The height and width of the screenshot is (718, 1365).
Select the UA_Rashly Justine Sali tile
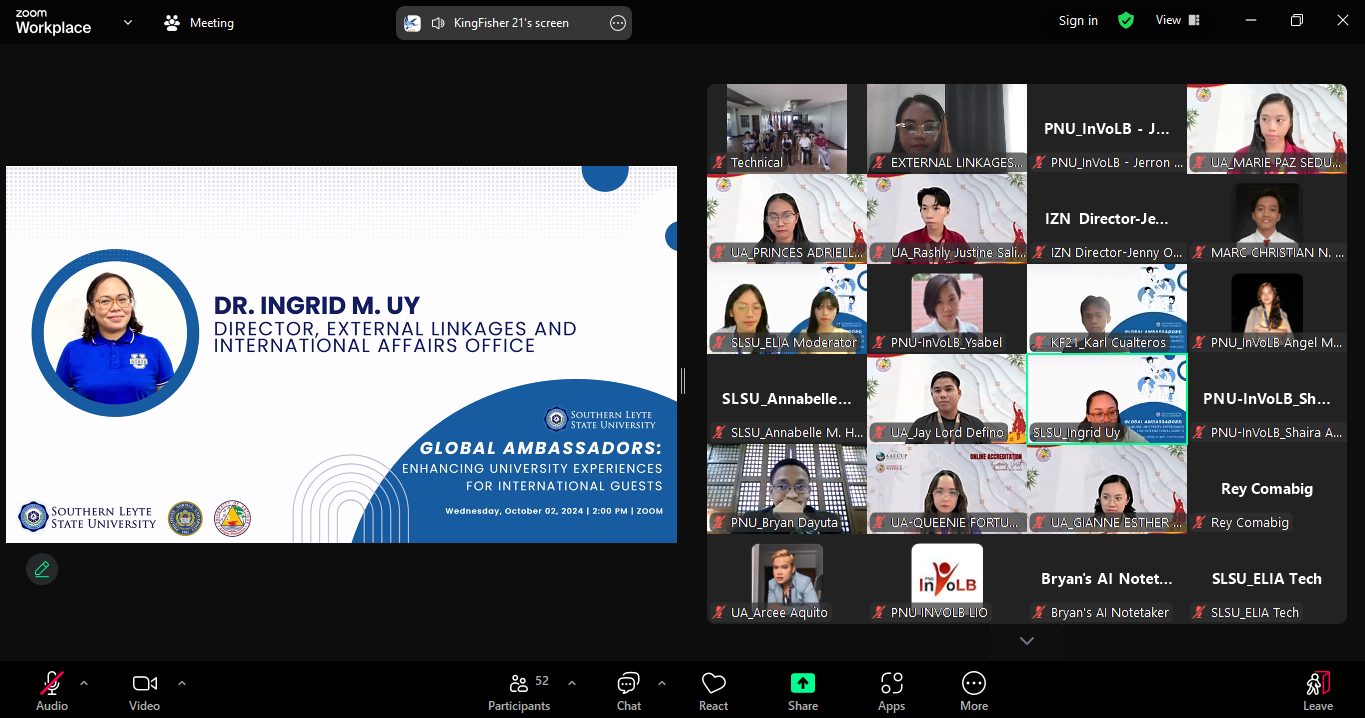click(x=947, y=219)
